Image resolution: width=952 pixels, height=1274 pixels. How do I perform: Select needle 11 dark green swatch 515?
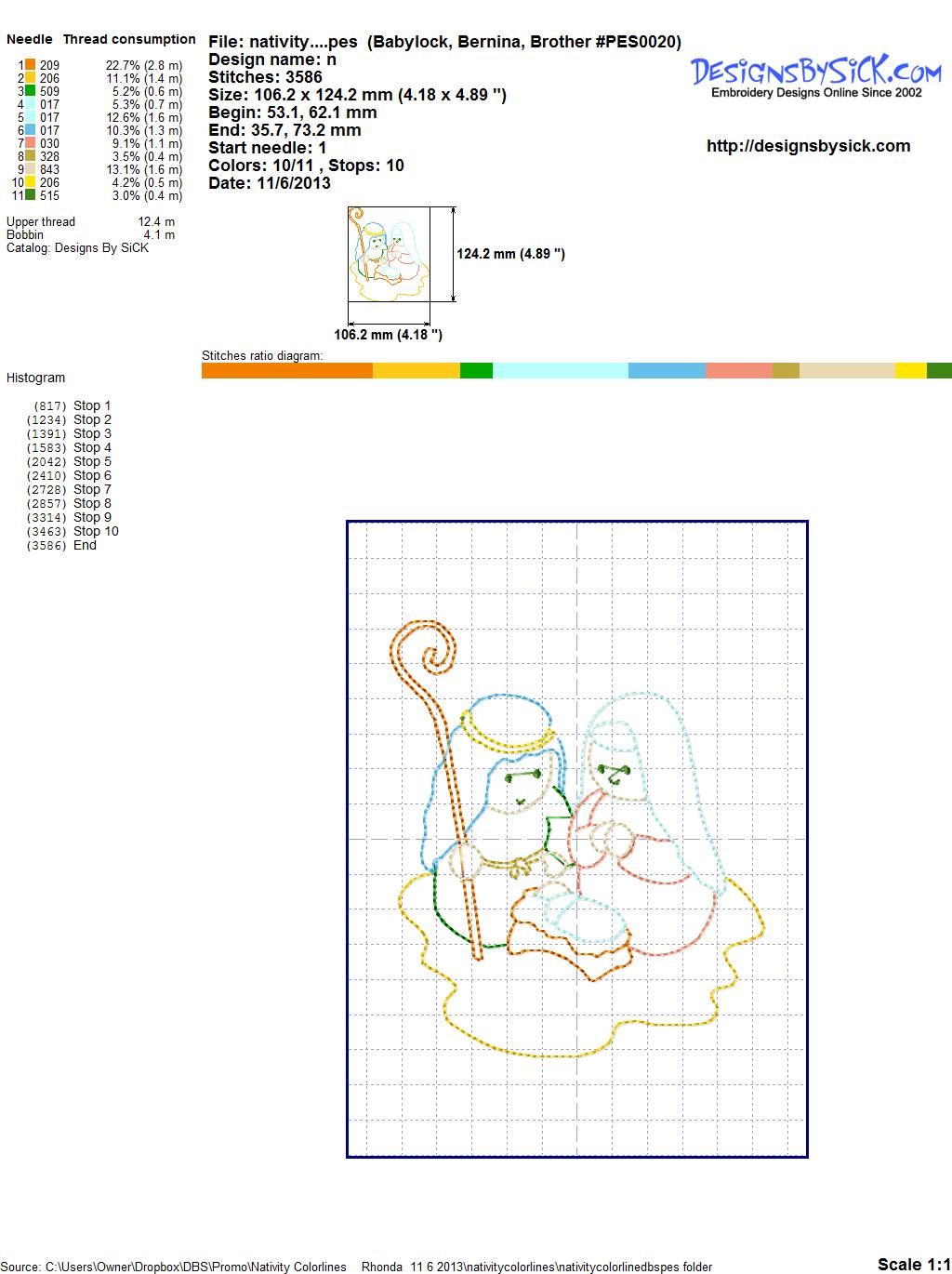(31, 195)
